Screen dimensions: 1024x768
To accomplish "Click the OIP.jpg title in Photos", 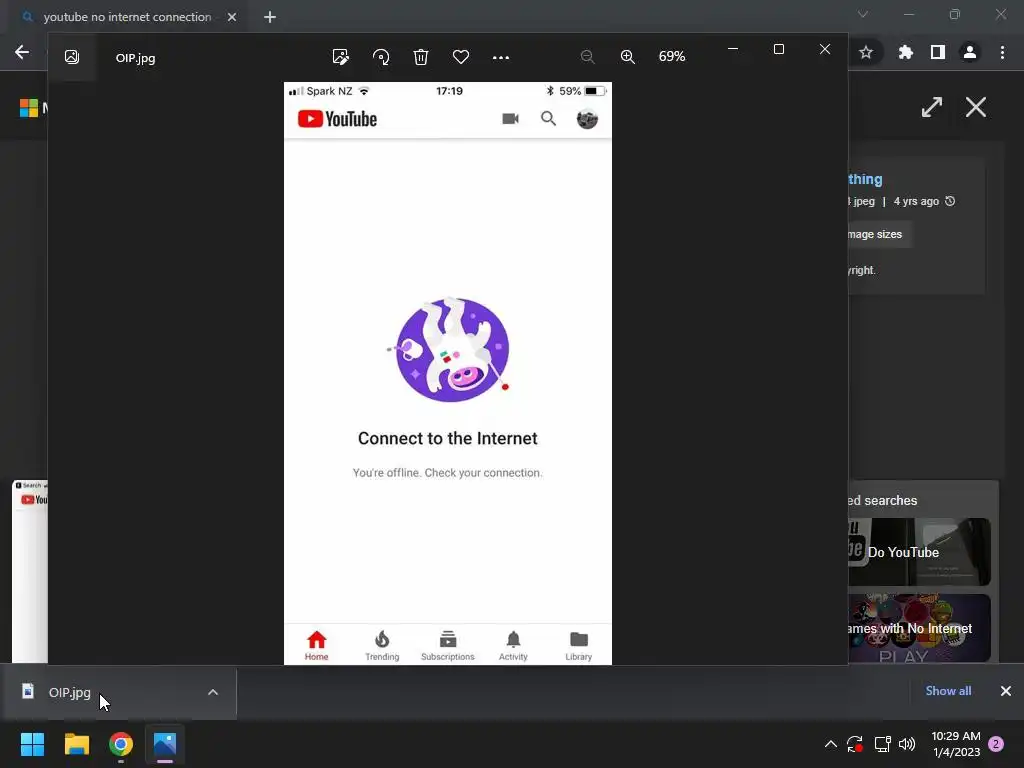I will coord(135,58).
